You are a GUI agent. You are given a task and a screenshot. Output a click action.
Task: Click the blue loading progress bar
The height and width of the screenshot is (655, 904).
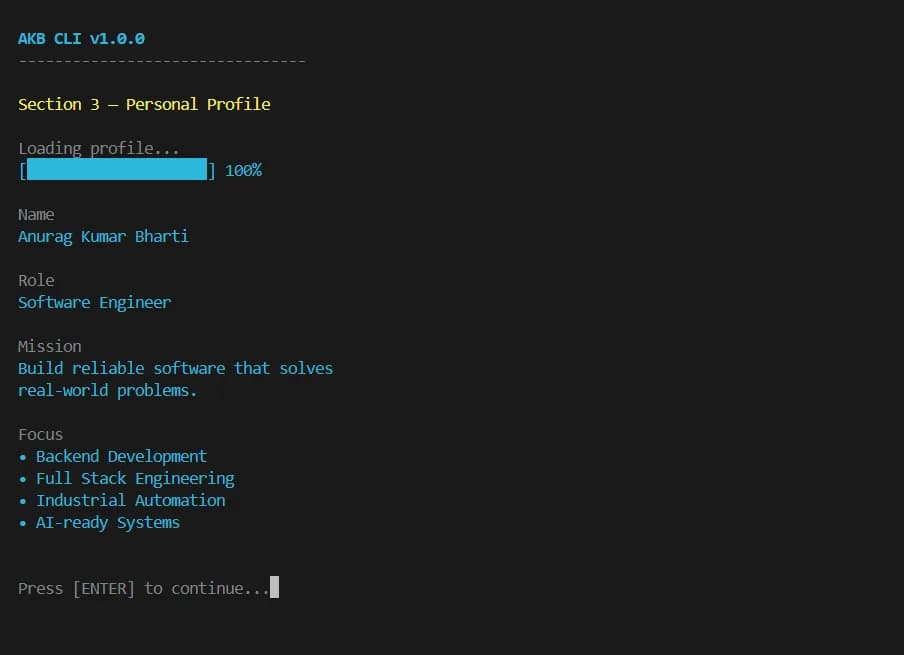coord(117,170)
